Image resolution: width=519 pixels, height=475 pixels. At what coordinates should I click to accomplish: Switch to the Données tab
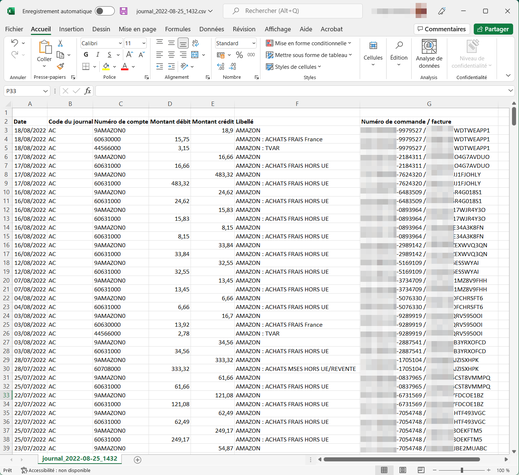211,29
